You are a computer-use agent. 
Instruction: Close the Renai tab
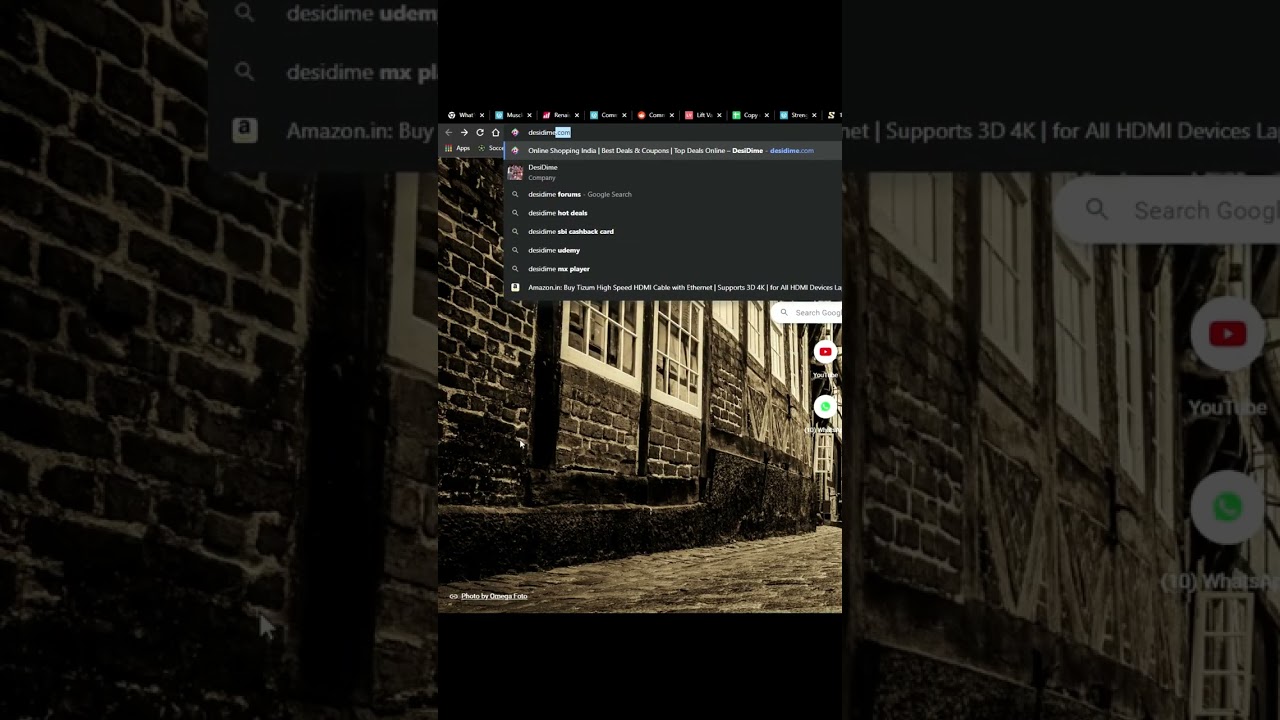[577, 115]
